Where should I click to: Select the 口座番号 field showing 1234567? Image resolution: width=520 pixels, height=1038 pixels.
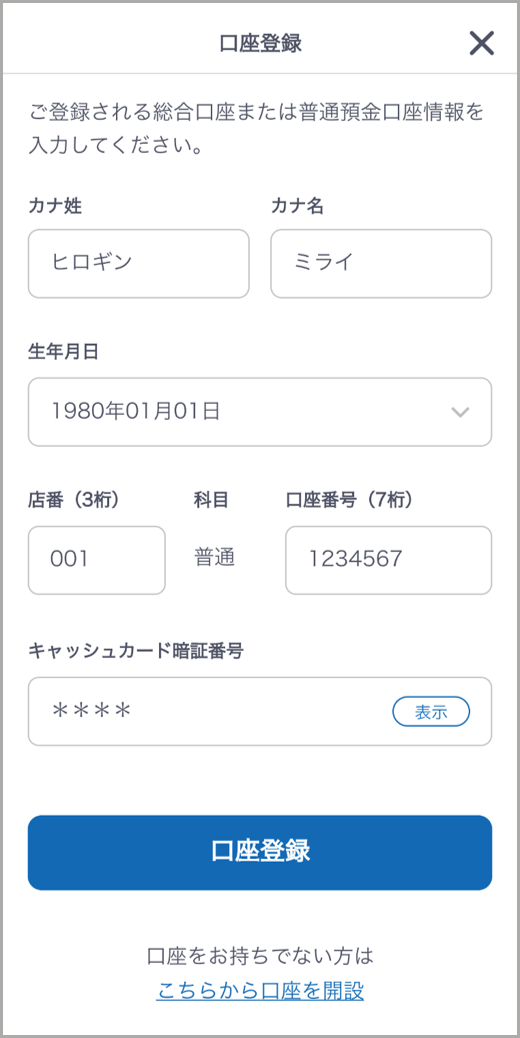(x=388, y=560)
